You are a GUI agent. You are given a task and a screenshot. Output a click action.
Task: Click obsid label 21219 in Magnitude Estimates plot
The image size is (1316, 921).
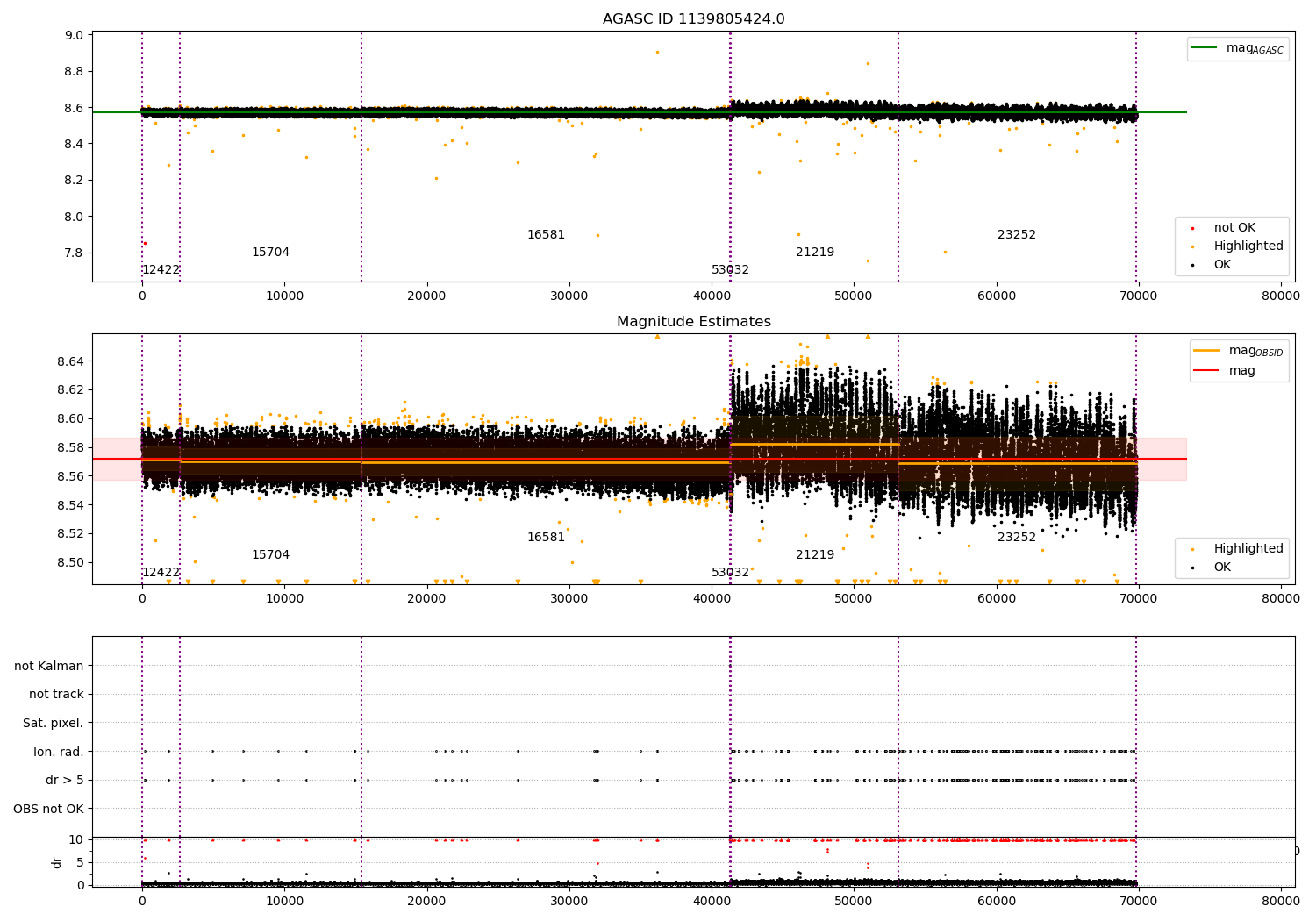(x=815, y=555)
